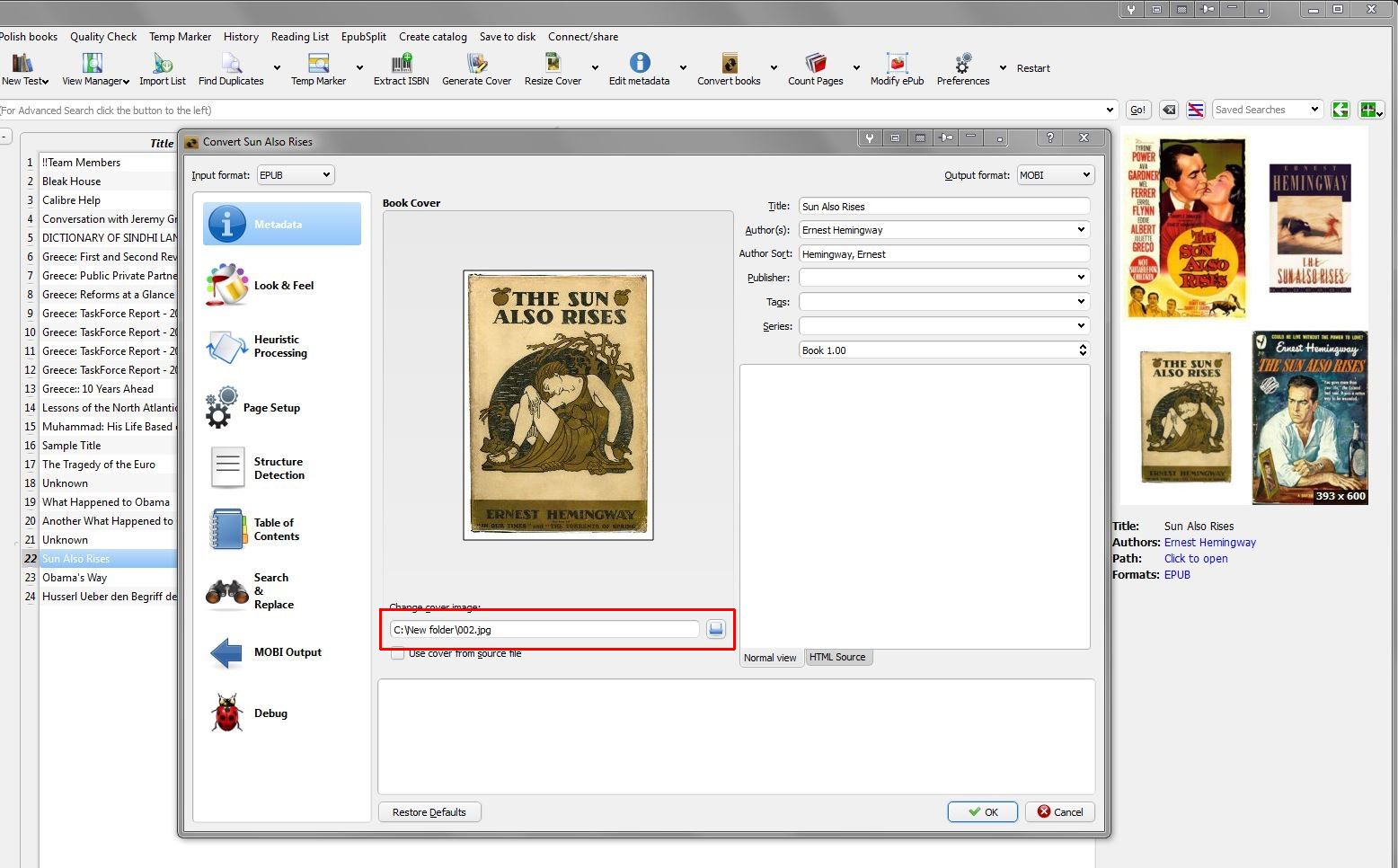This screenshot has width=1398, height=868.
Task: Open the EPUB format link
Action: coord(1177,575)
